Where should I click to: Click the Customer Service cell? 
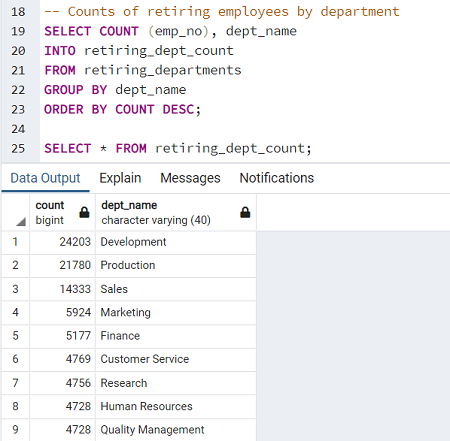pos(176,359)
